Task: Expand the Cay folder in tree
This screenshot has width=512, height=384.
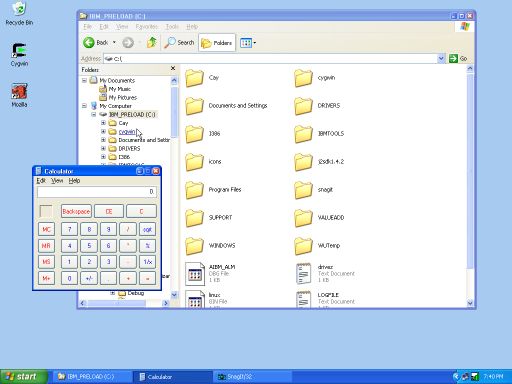Action: (x=103, y=123)
